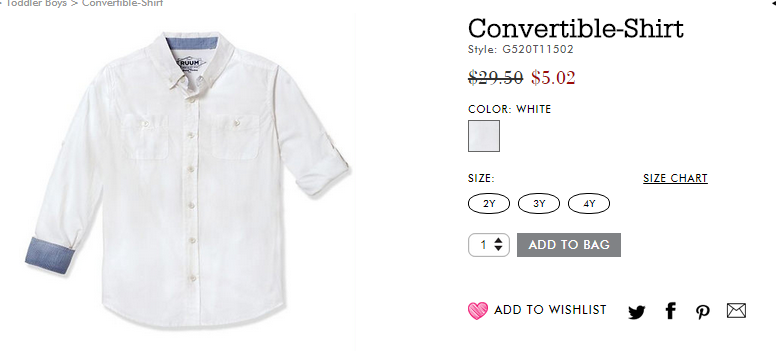Decrease quantity with the down arrow
Image resolution: width=776 pixels, height=362 pixels.
tap(498, 248)
